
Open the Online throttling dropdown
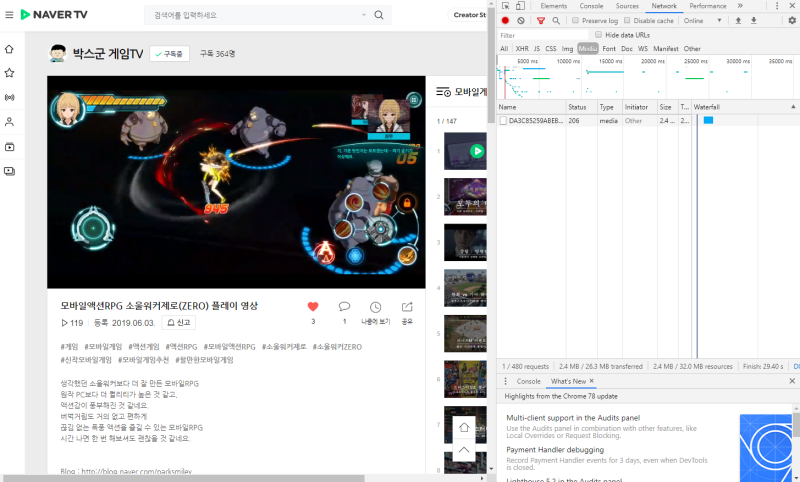[703, 20]
